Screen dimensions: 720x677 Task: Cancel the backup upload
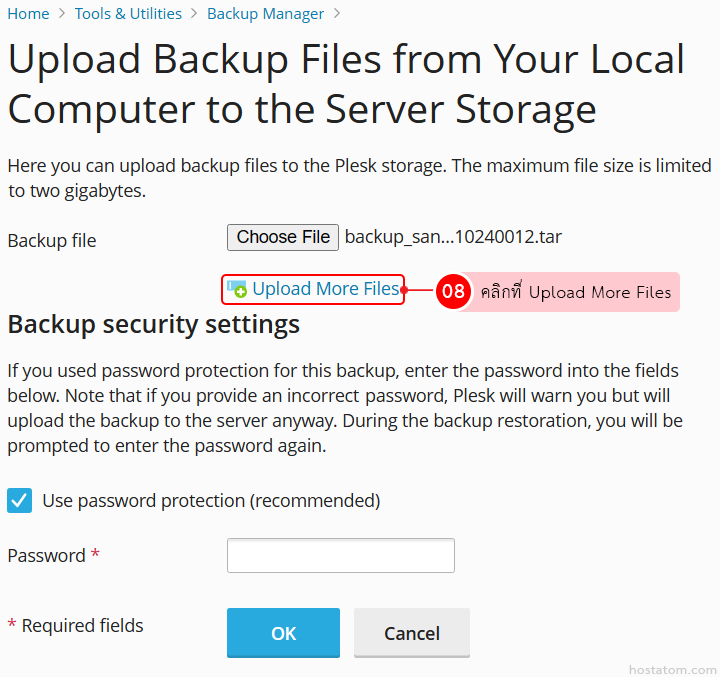coord(412,633)
